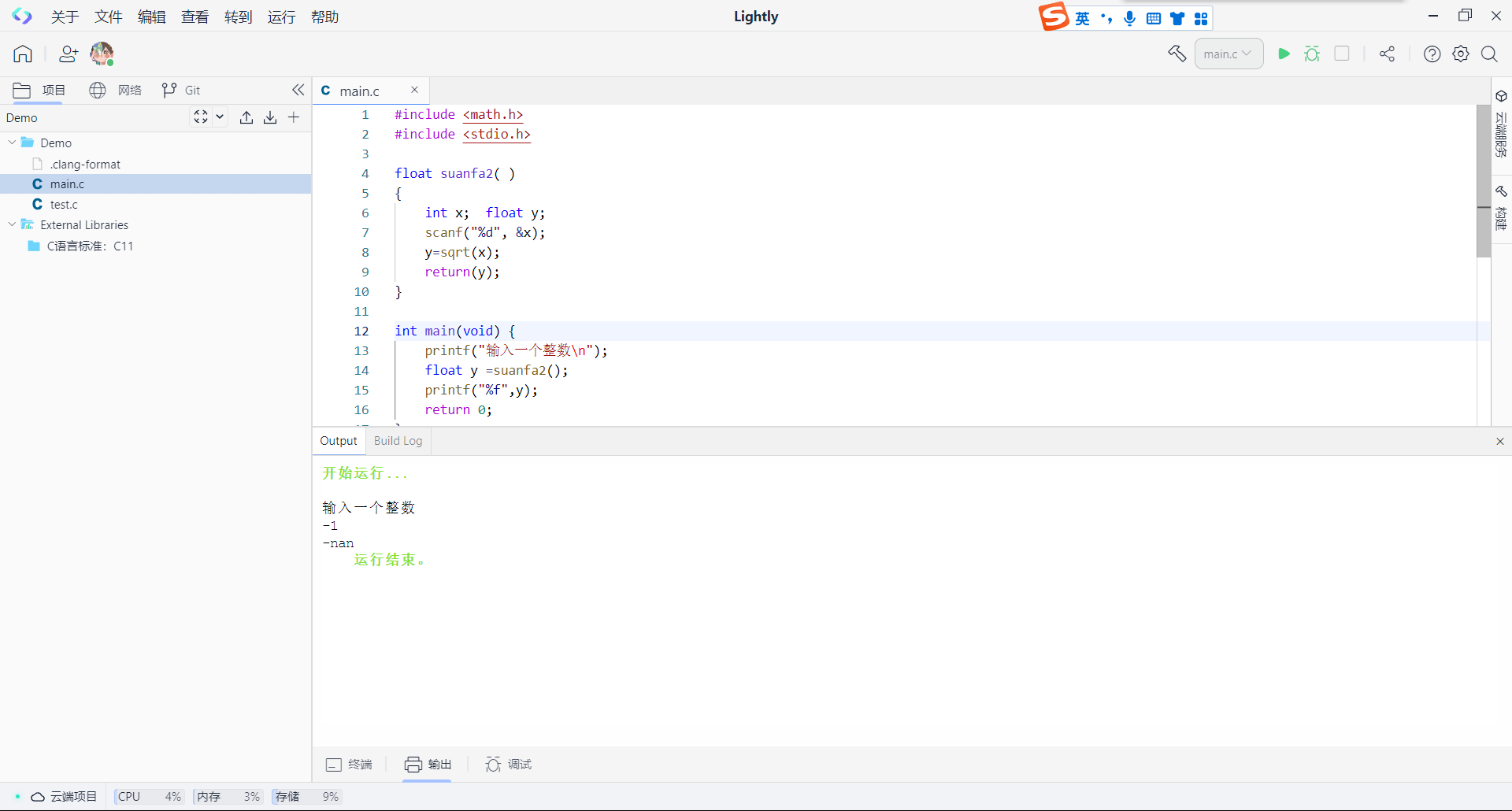1512x811 pixels.
Task: Open Sogou skin shirt icon
Action: click(x=1177, y=18)
